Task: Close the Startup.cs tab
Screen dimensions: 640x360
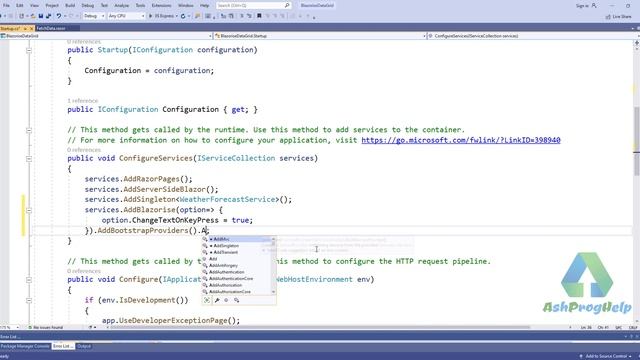Action: pos(31,28)
